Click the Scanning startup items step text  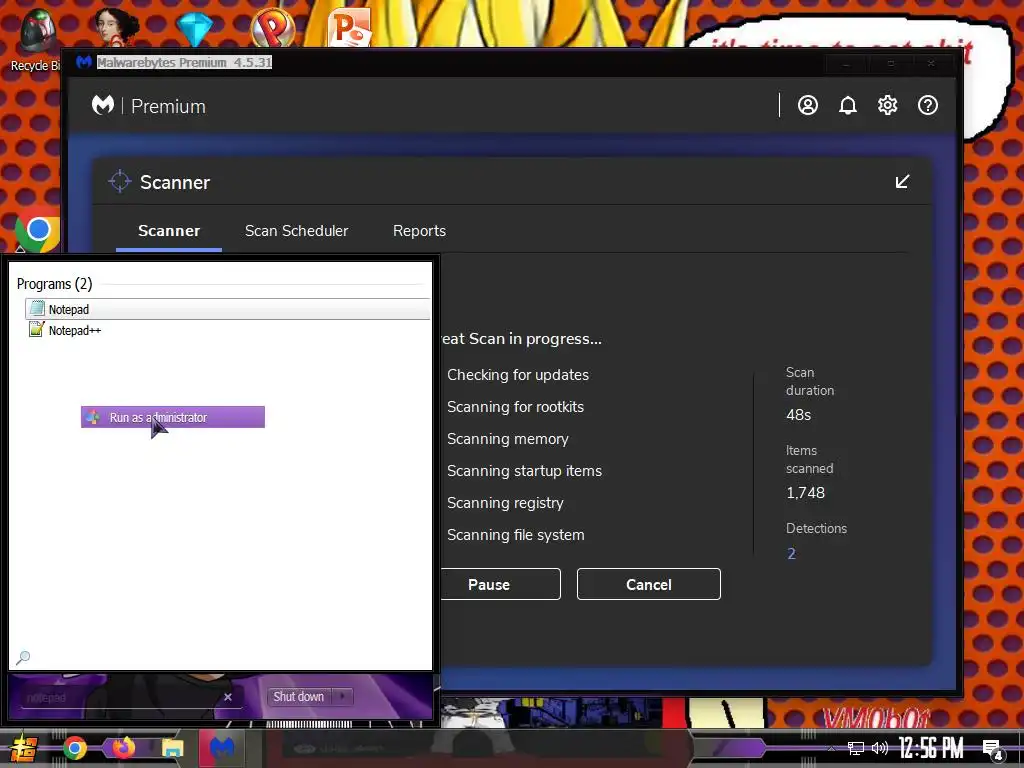click(524, 471)
